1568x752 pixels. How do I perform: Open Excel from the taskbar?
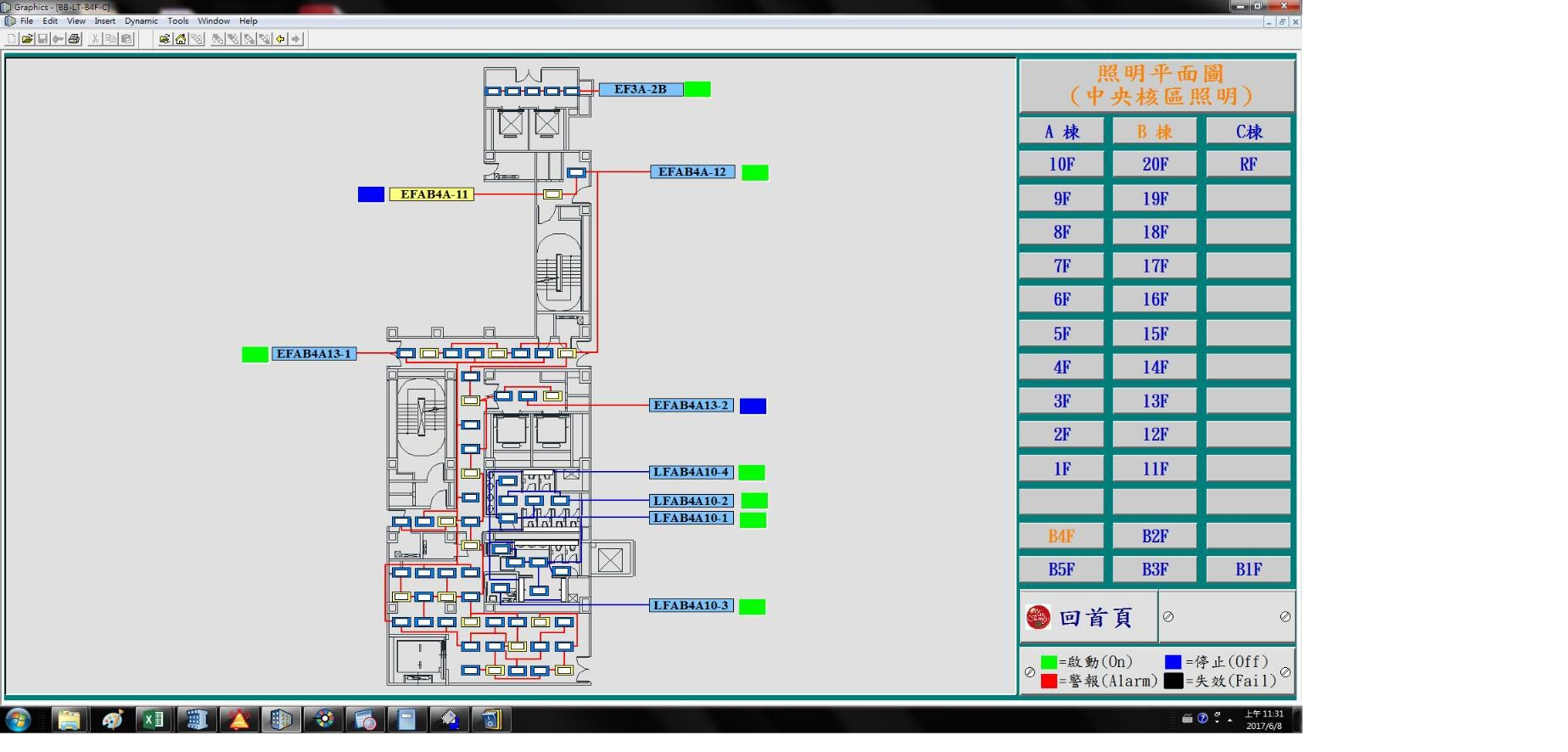(154, 720)
